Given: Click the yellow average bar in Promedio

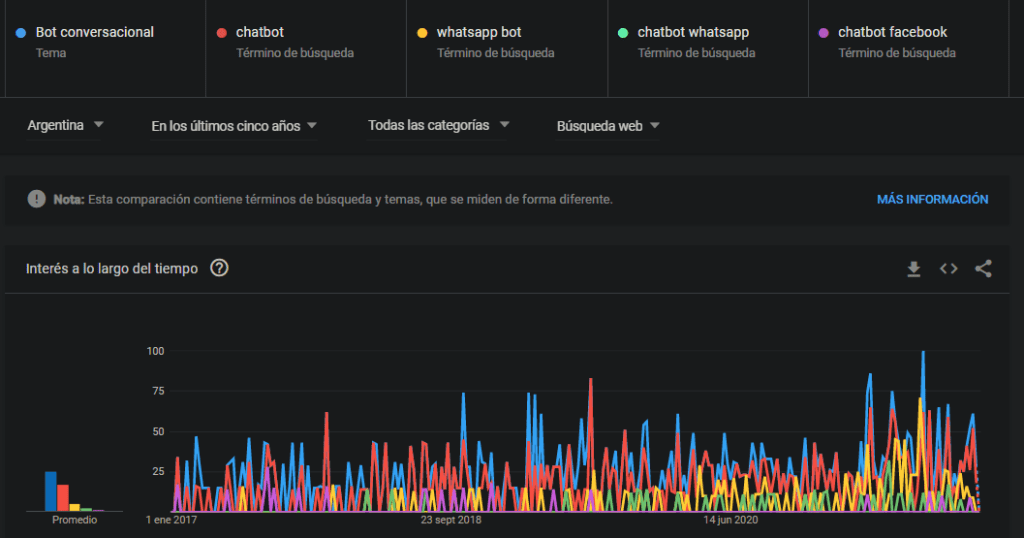Looking at the screenshot, I should 74,507.
